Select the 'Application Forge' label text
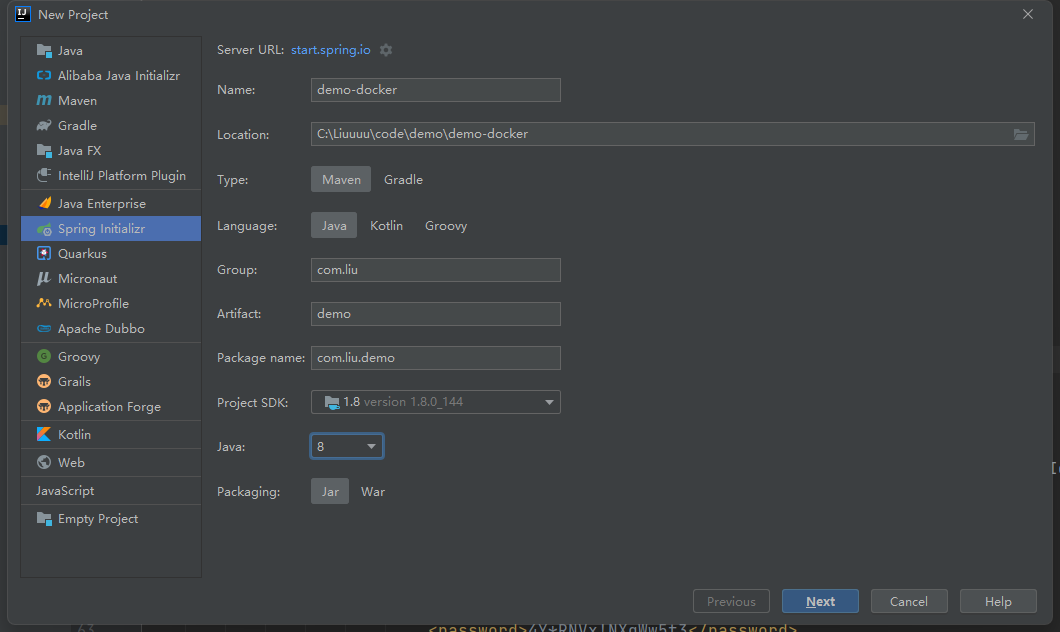The width and height of the screenshot is (1060, 632). (x=110, y=407)
